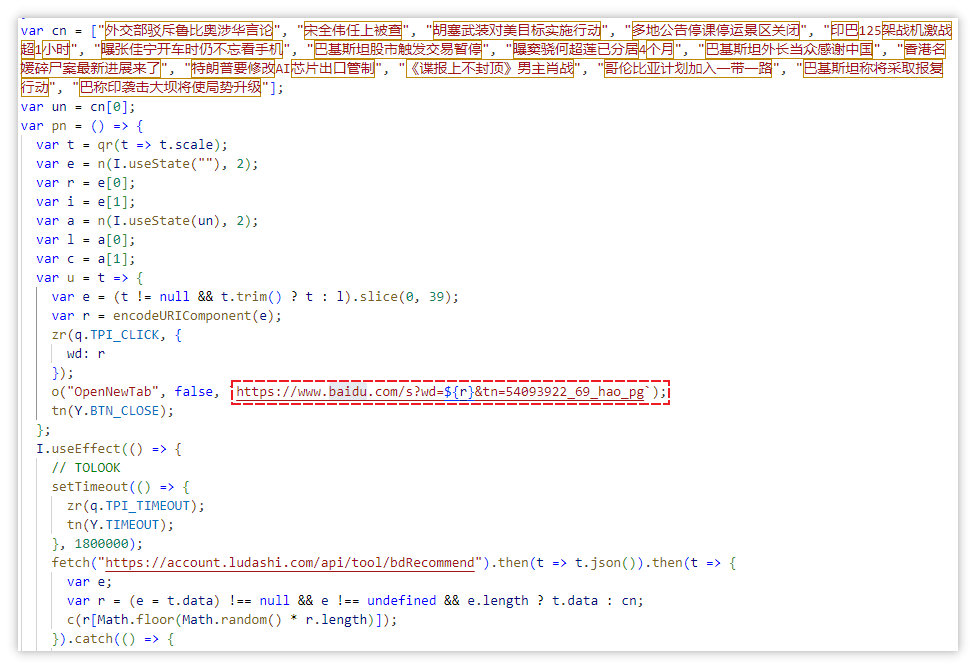Click the "OpenNewTab" string literal
The image size is (976, 669).
point(113,391)
